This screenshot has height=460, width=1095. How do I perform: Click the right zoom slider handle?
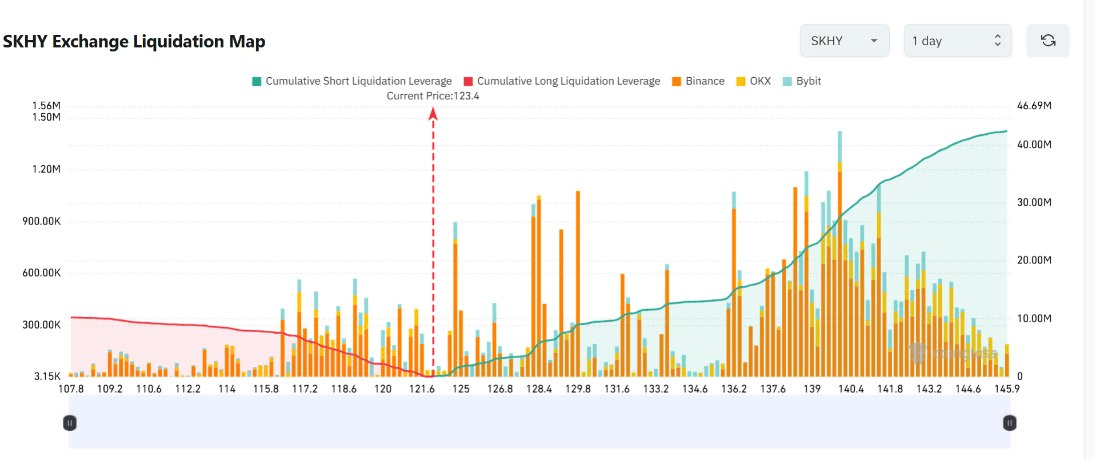tap(1009, 422)
